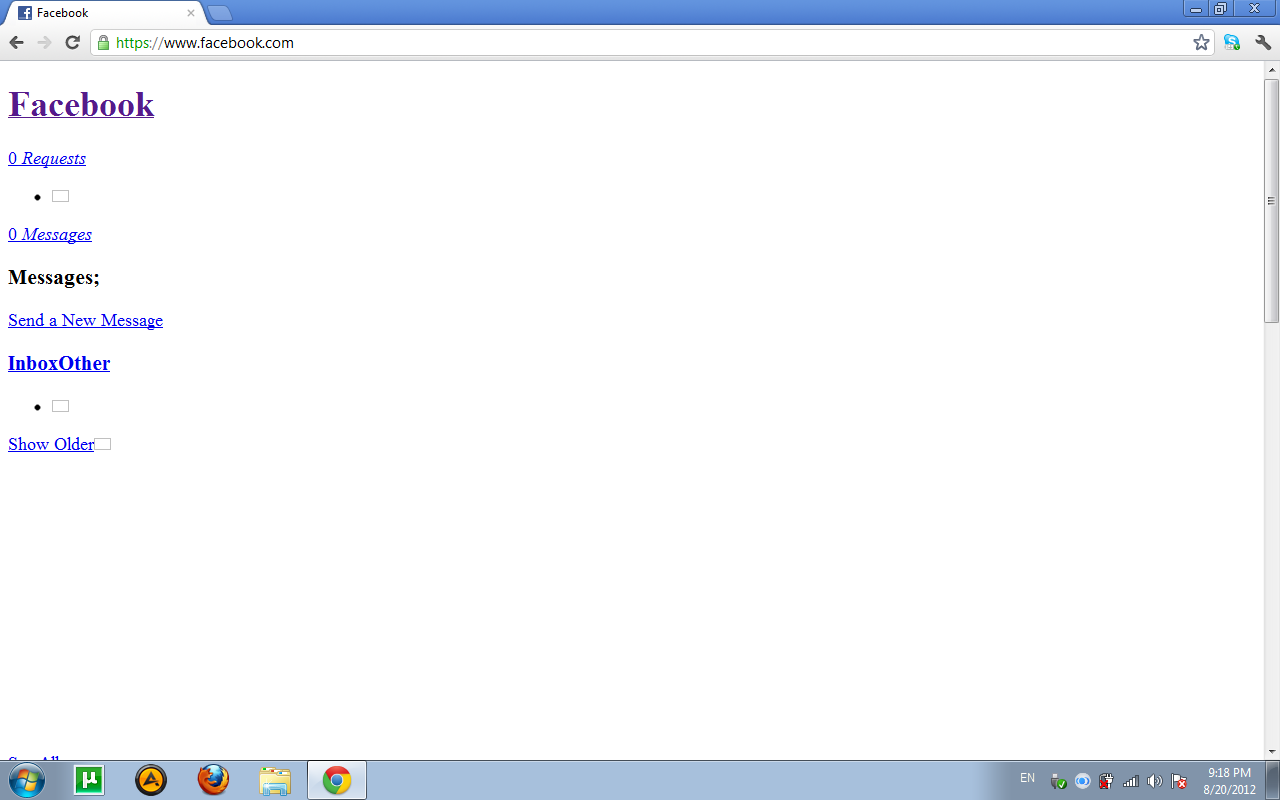
Task: Click the broken image beside Show Older
Action: coord(102,444)
